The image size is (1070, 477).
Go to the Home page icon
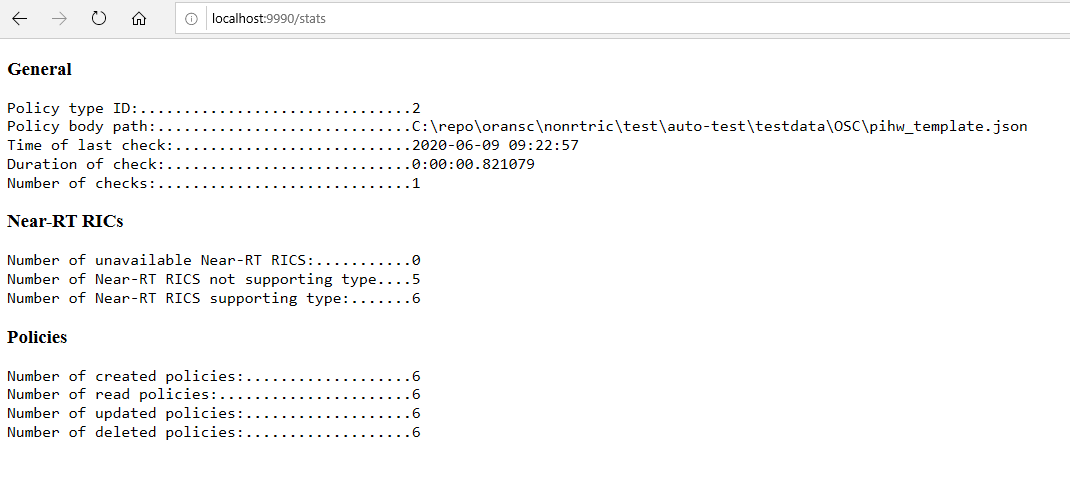pyautogui.click(x=139, y=19)
